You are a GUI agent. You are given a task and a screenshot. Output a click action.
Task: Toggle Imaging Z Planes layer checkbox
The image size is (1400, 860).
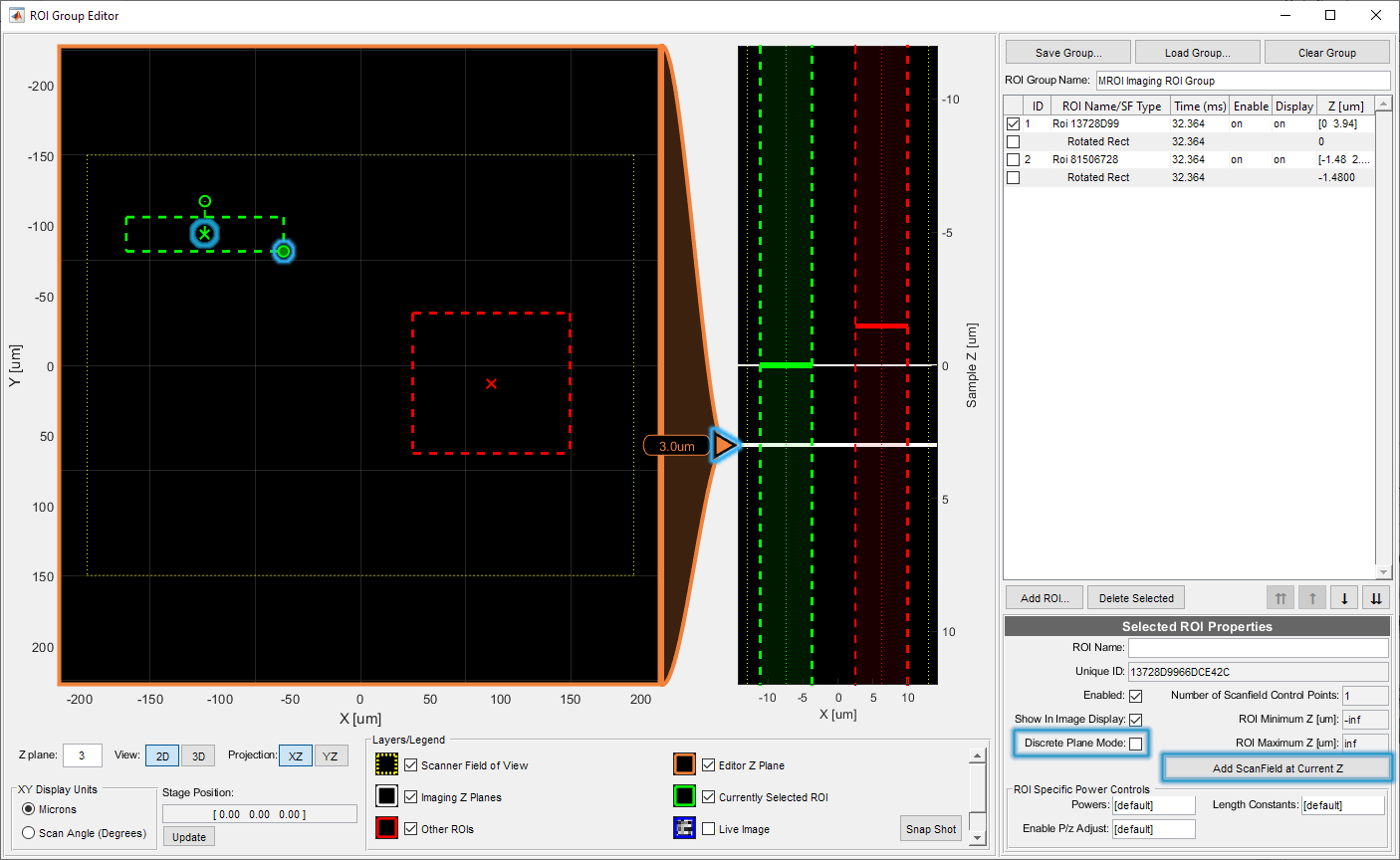pyautogui.click(x=410, y=796)
